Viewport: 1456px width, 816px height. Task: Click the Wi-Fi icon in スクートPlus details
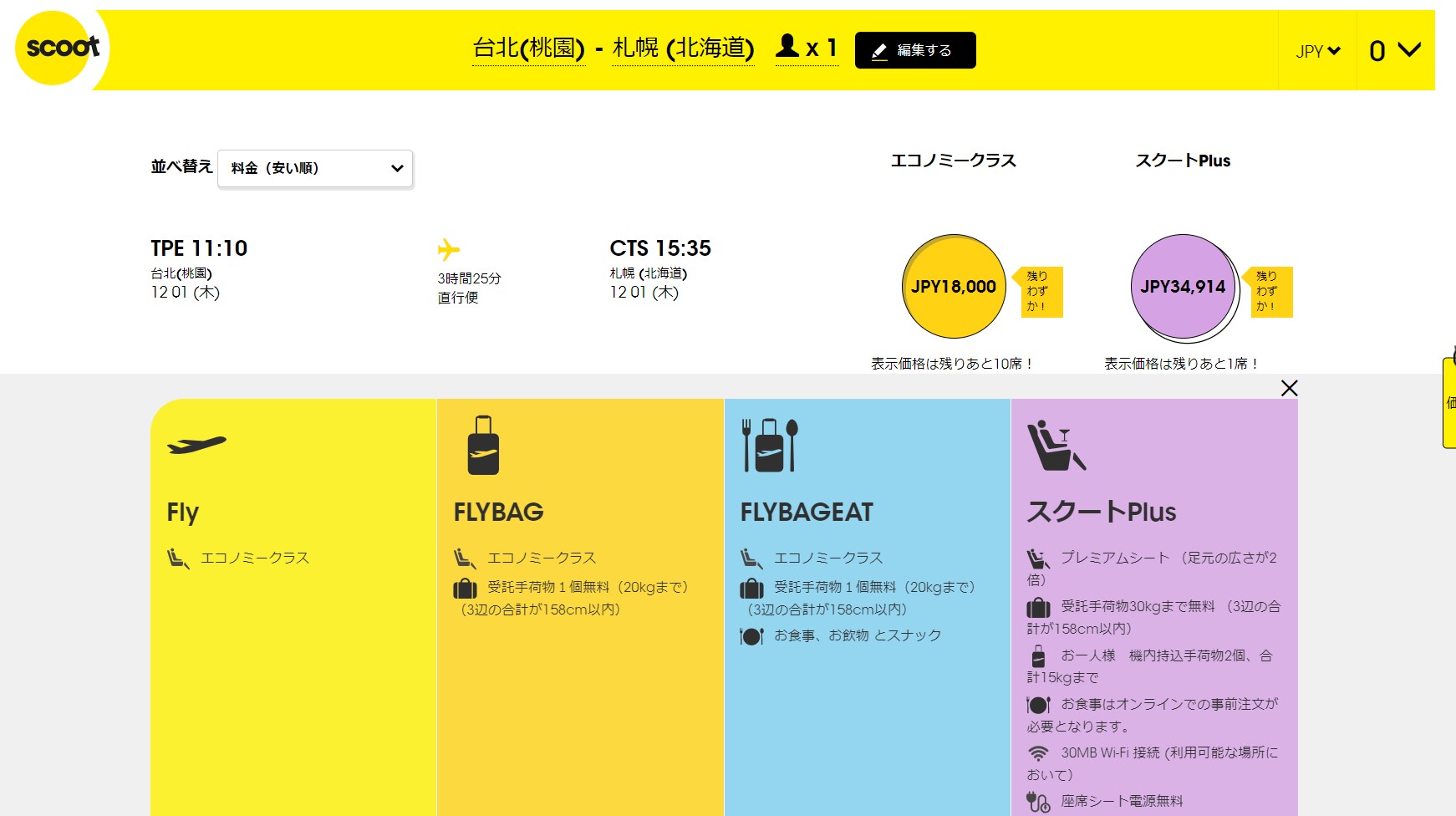(x=1038, y=752)
